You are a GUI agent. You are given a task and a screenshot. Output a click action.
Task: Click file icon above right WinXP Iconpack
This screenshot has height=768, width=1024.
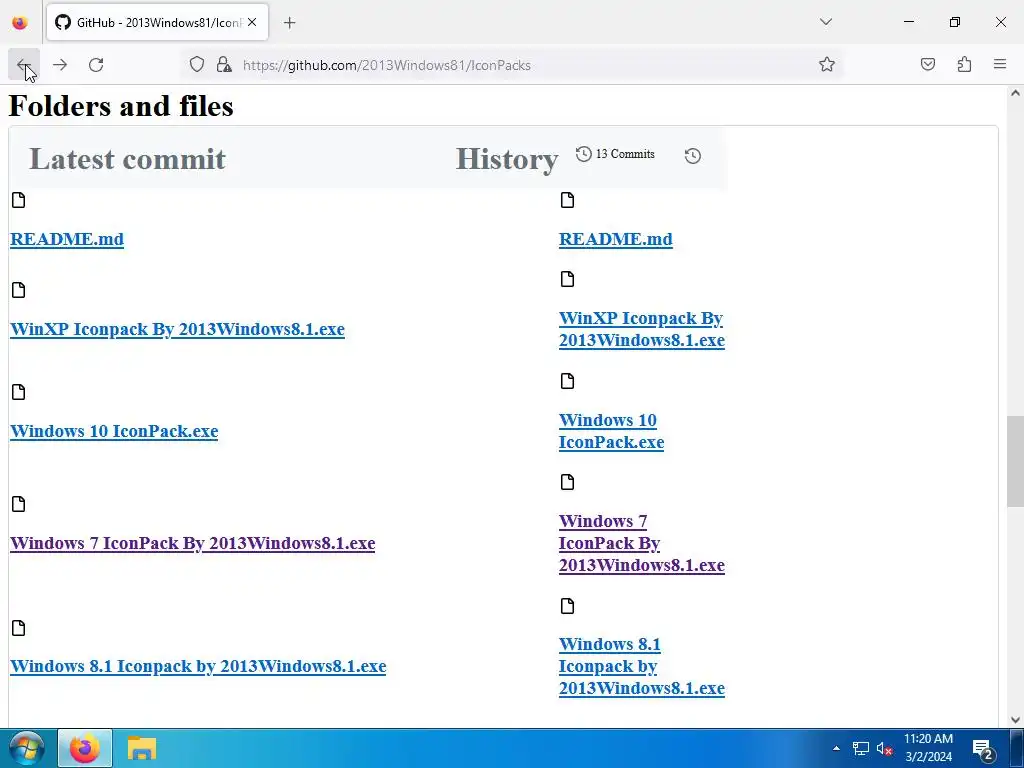(x=568, y=280)
